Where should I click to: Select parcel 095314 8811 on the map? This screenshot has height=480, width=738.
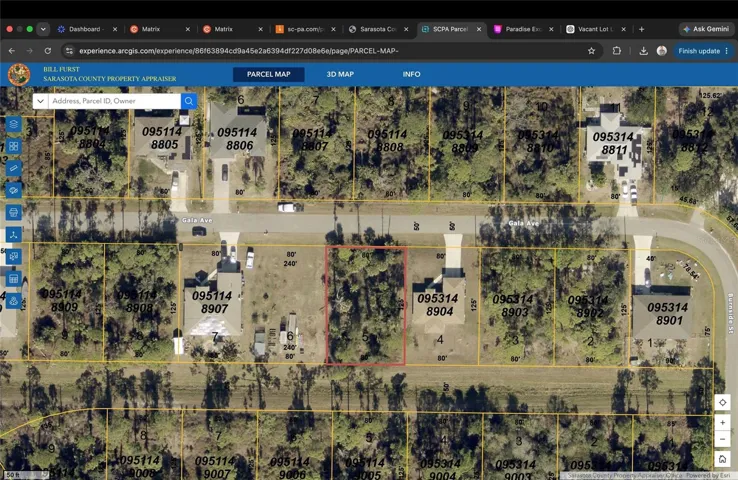click(x=613, y=143)
